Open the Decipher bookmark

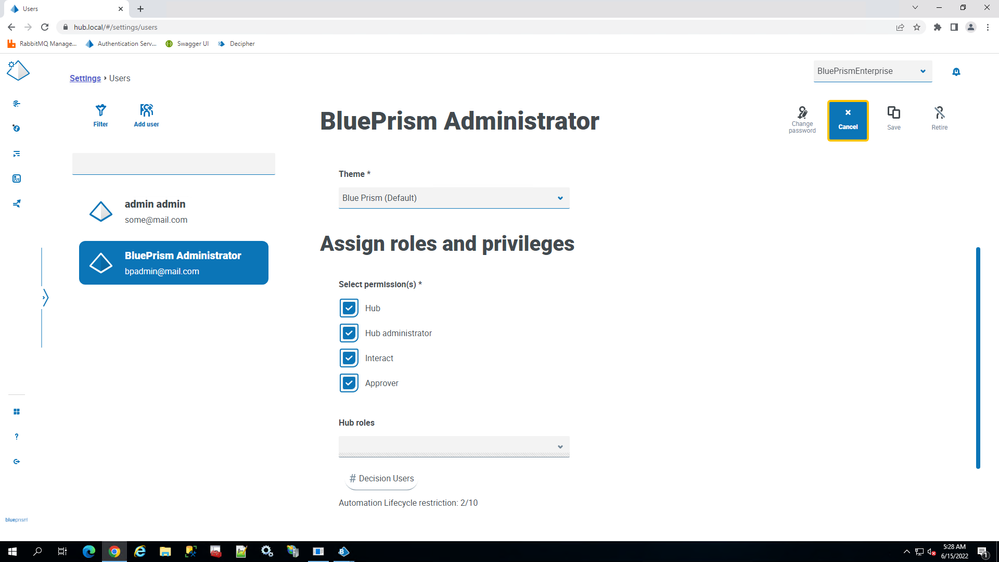point(236,44)
